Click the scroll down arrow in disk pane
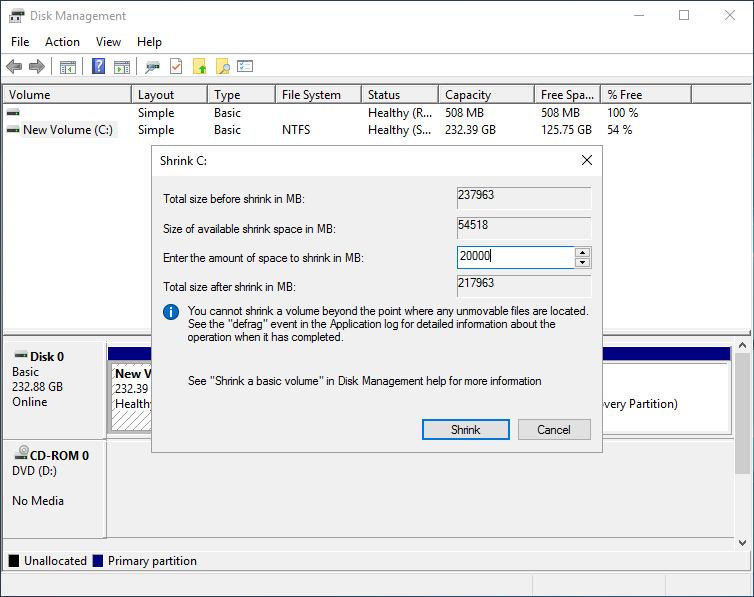 [x=742, y=542]
